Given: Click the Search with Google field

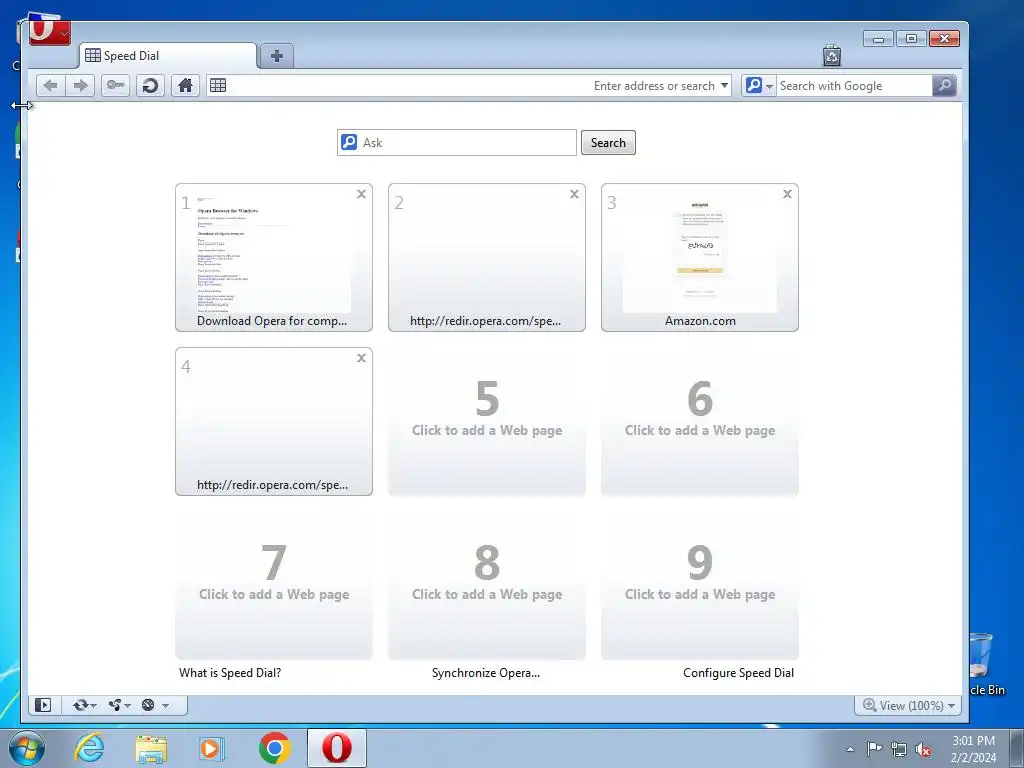Looking at the screenshot, I should click(x=854, y=86).
